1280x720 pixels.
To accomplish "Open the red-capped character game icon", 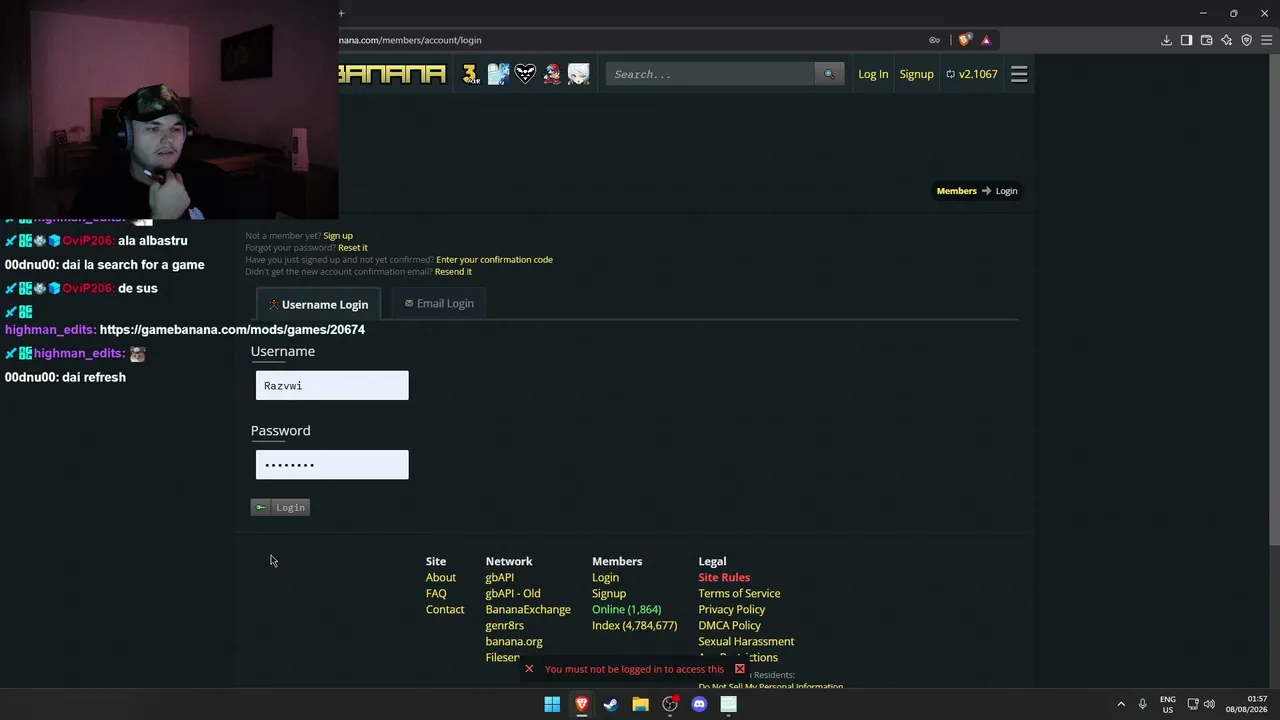I will (552, 74).
